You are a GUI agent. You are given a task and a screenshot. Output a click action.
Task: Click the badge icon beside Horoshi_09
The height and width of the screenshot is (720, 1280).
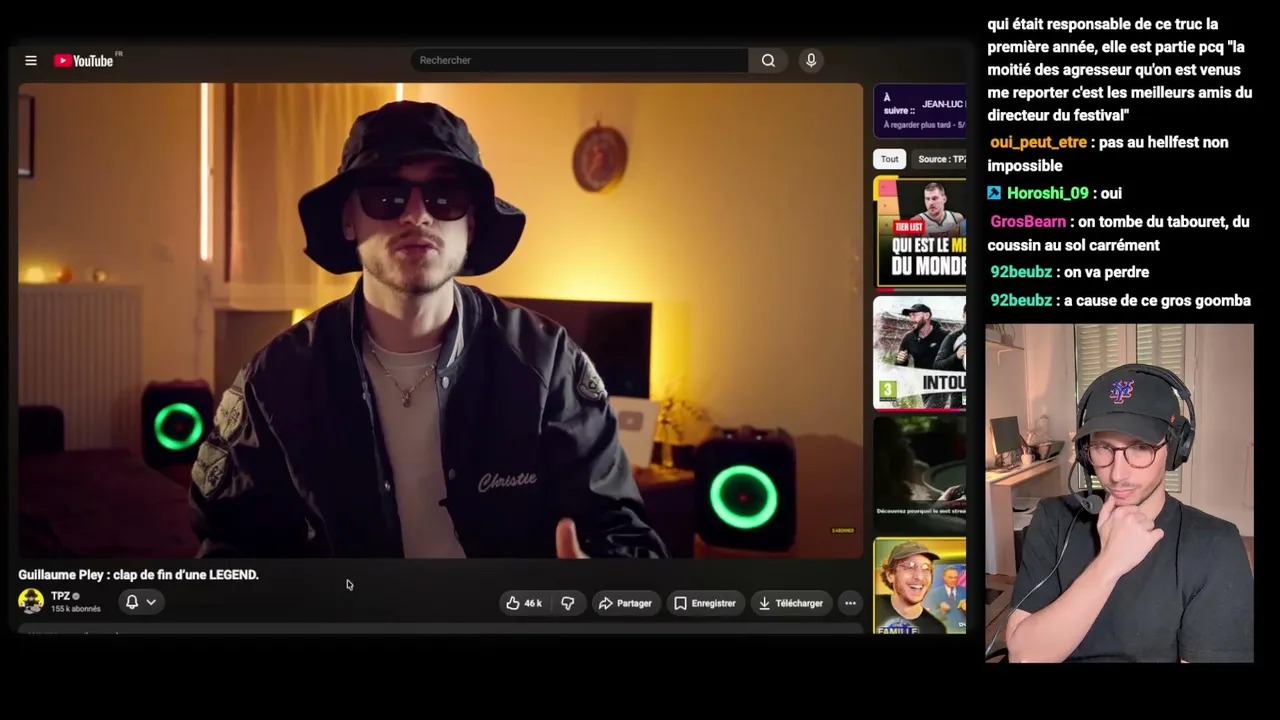coord(994,193)
